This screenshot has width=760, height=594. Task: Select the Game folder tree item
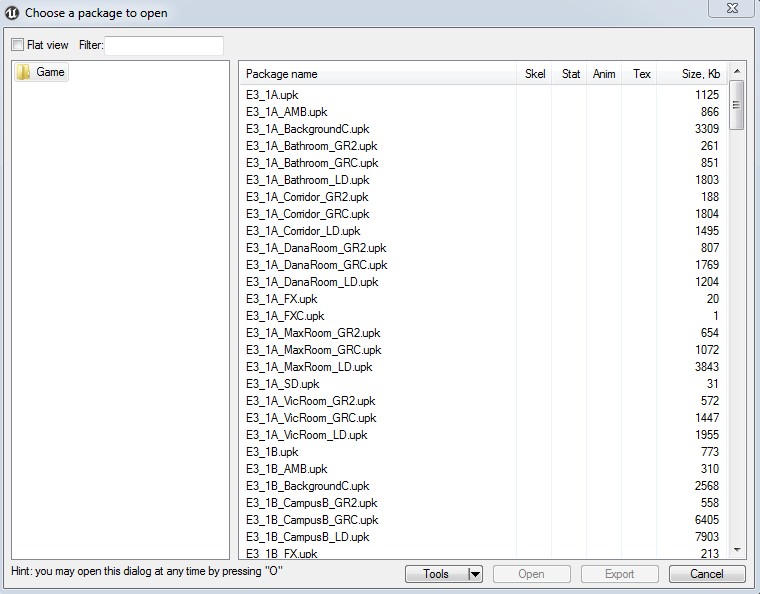tap(42, 72)
